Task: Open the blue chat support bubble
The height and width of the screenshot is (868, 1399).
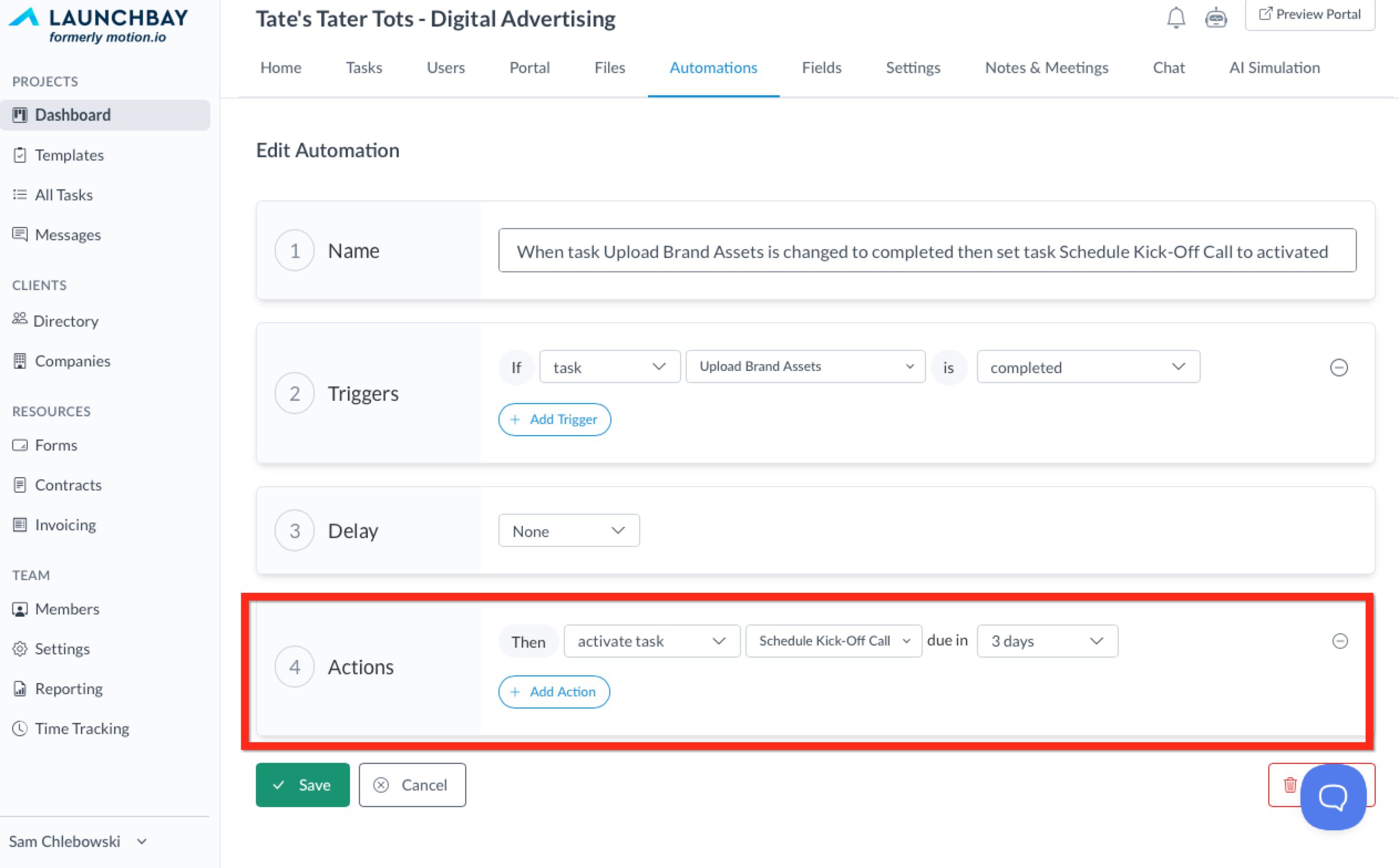Action: pyautogui.click(x=1333, y=797)
